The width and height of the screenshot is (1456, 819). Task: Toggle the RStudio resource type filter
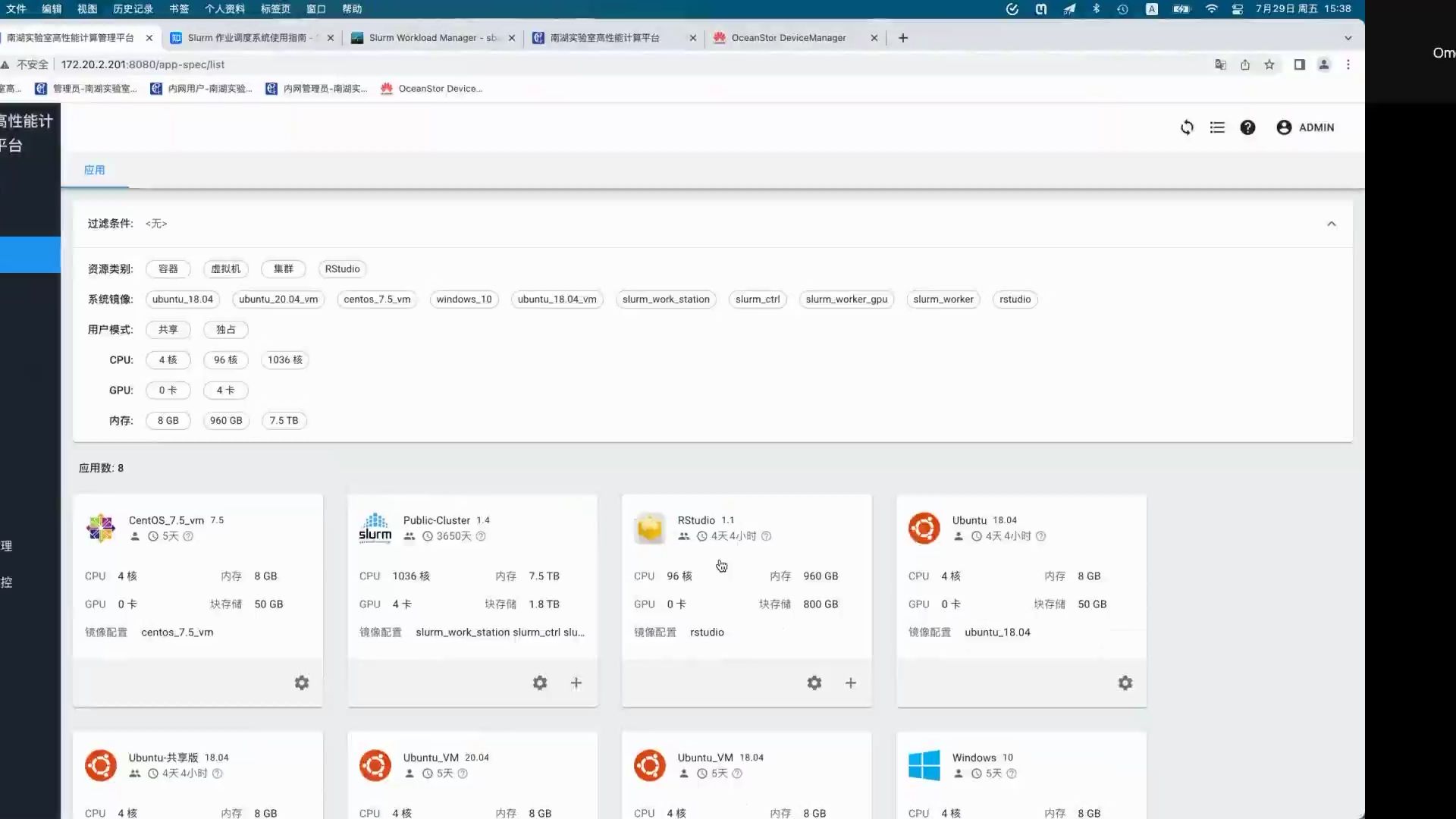343,268
